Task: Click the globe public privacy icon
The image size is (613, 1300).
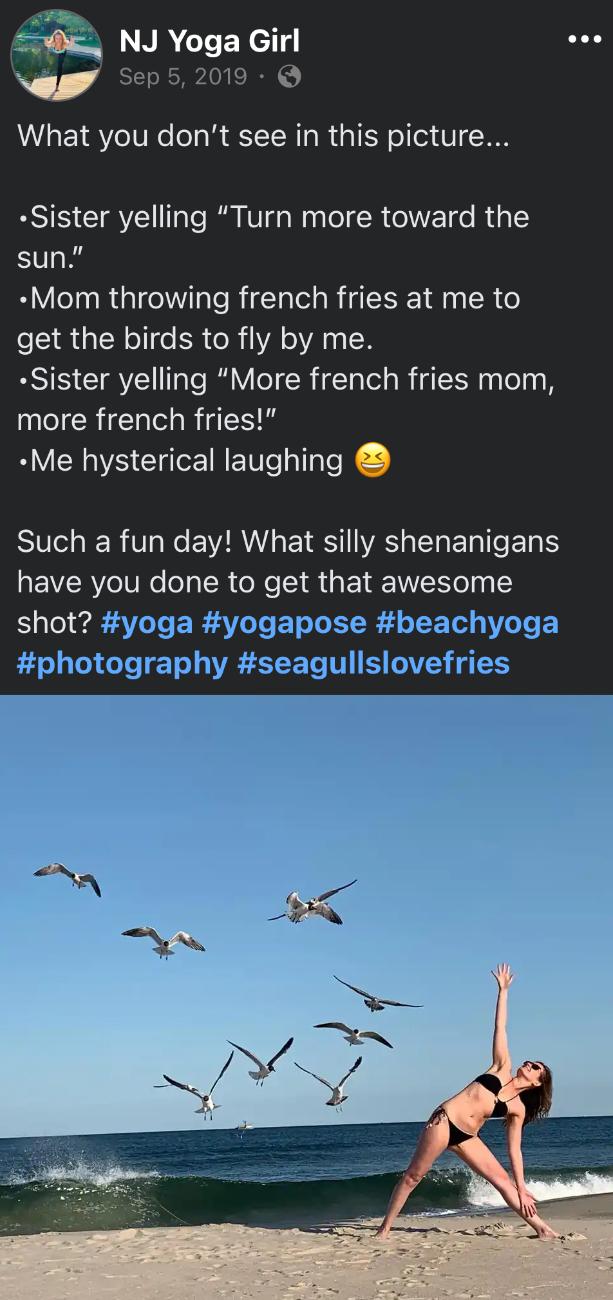Action: [x=289, y=76]
